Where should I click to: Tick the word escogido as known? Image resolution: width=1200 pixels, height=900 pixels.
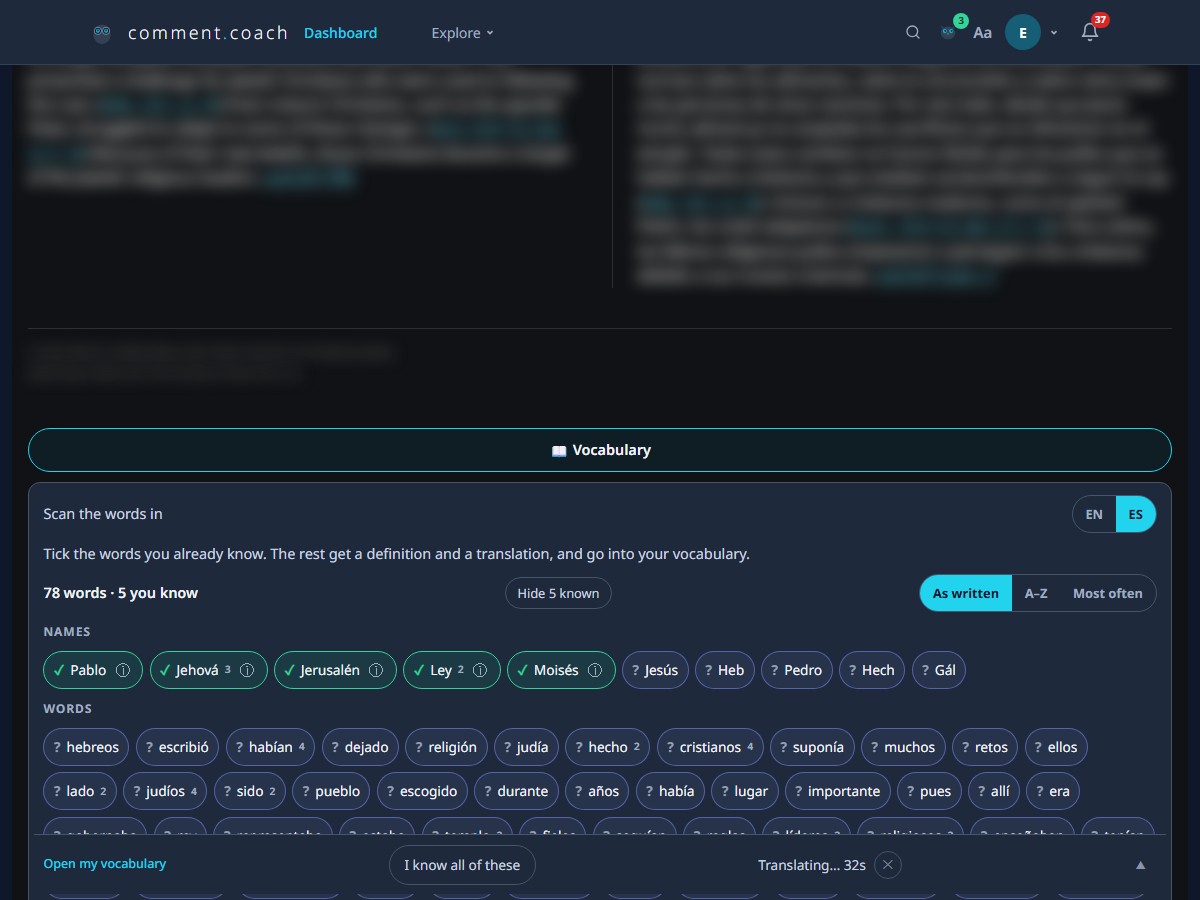(421, 791)
